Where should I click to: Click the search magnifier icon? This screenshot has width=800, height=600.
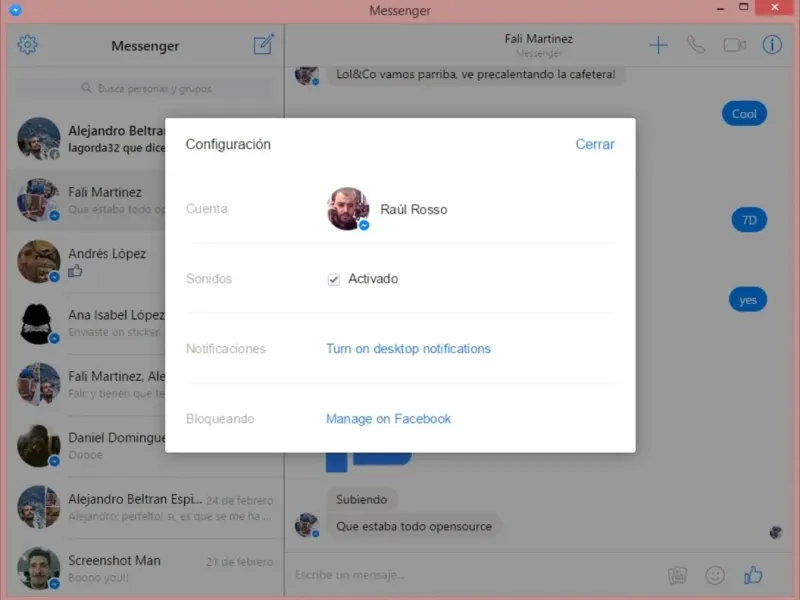[86, 88]
